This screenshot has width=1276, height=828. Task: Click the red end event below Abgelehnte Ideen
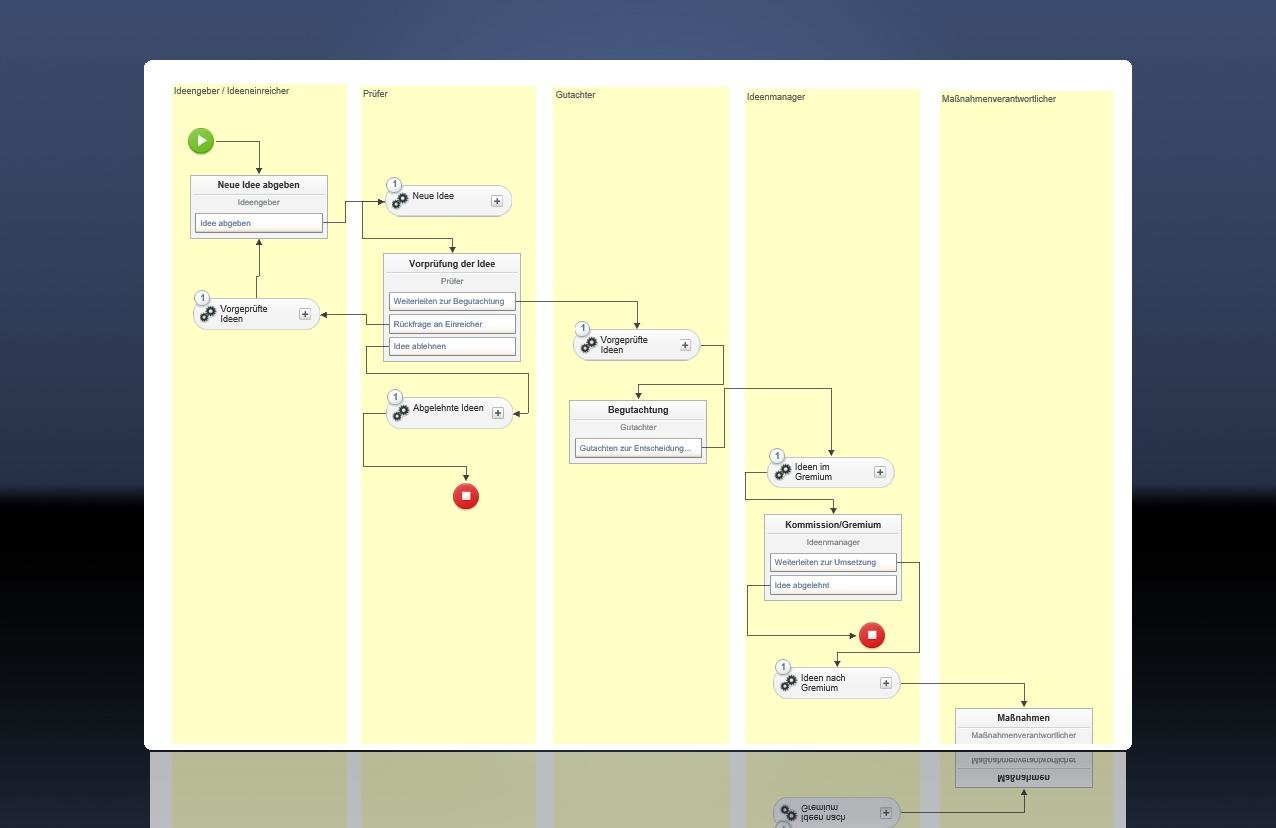pyautogui.click(x=466, y=496)
